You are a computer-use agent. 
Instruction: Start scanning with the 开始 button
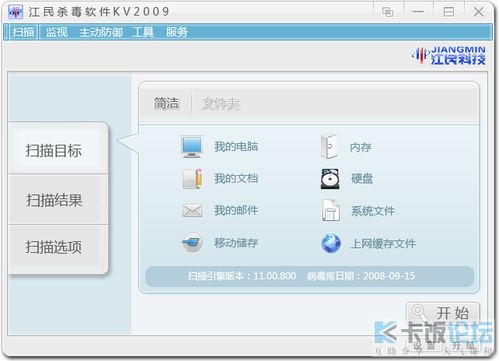tap(443, 313)
